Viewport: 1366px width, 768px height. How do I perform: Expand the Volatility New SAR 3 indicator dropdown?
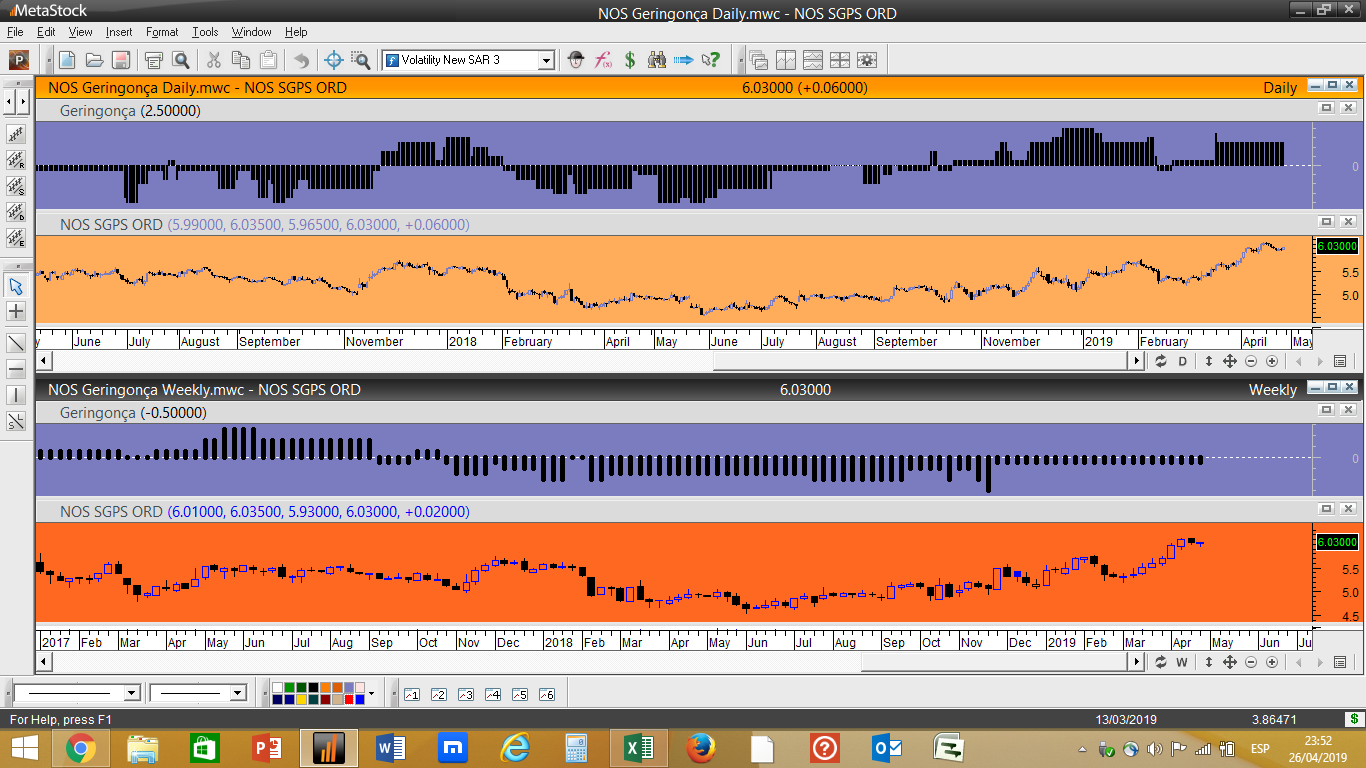(x=546, y=60)
